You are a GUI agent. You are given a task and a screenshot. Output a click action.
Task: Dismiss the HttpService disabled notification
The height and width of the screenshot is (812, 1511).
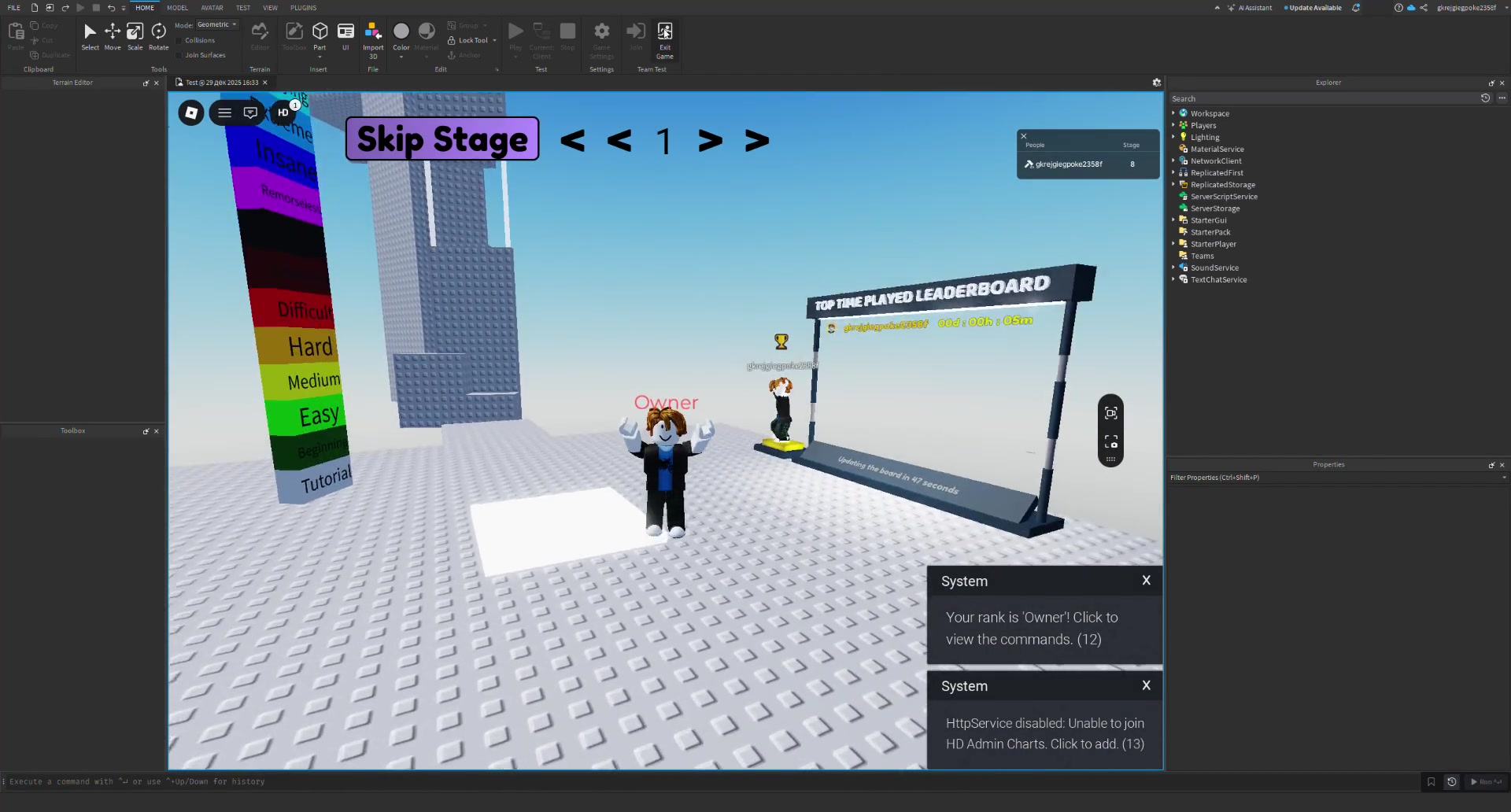coord(1146,685)
